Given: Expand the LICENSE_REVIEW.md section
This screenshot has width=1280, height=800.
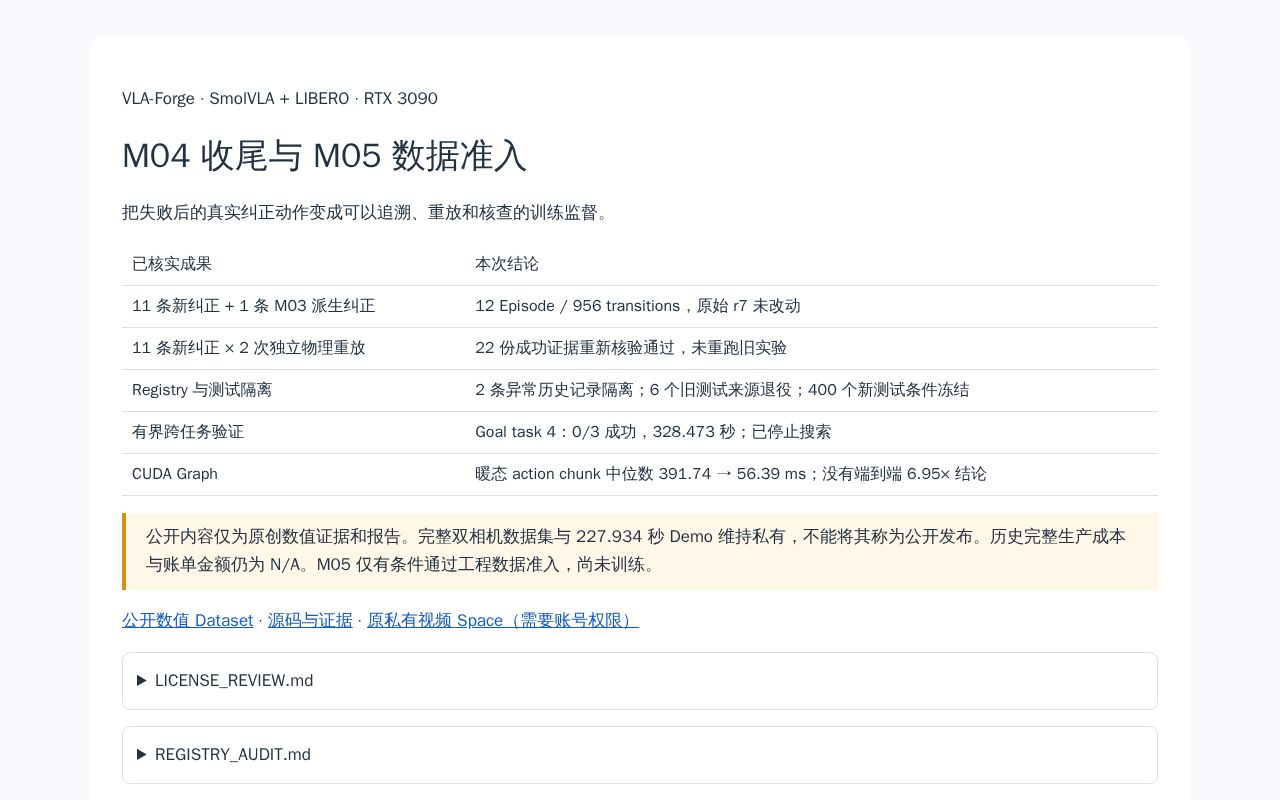Looking at the screenshot, I should pos(640,681).
